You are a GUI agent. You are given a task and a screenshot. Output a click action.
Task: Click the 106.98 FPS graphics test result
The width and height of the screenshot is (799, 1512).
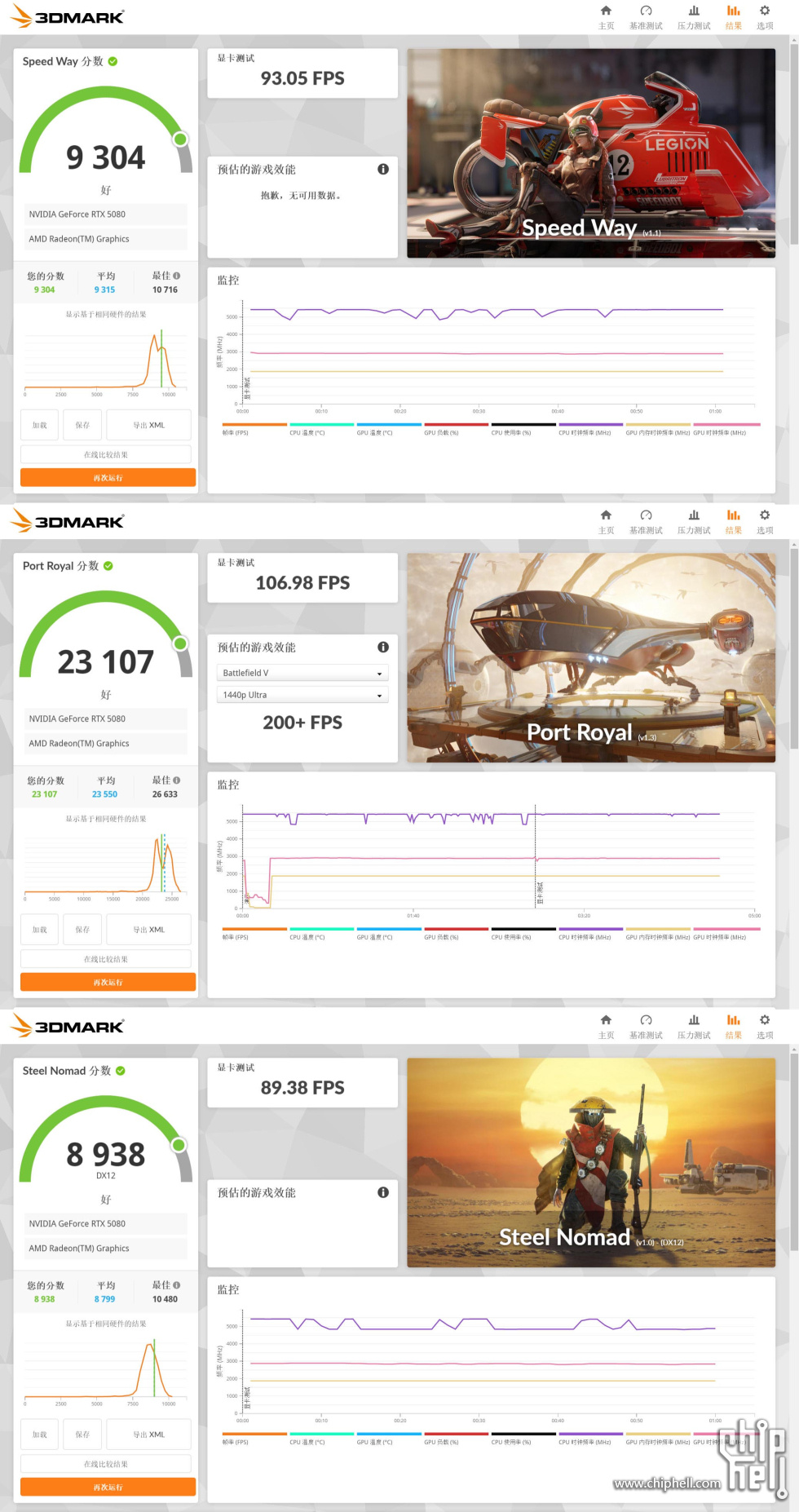302,582
